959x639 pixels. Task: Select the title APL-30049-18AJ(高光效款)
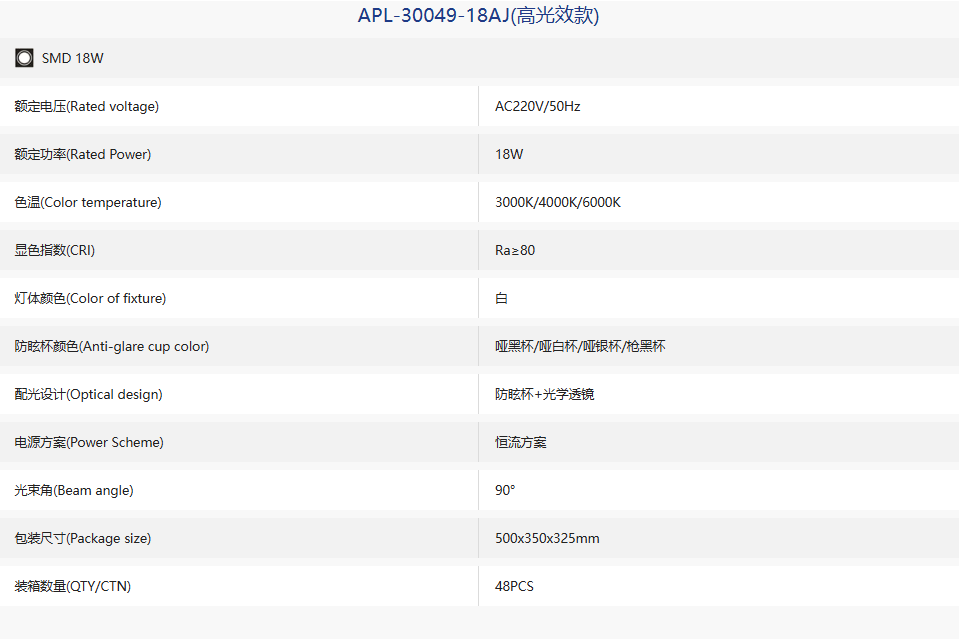478,15
